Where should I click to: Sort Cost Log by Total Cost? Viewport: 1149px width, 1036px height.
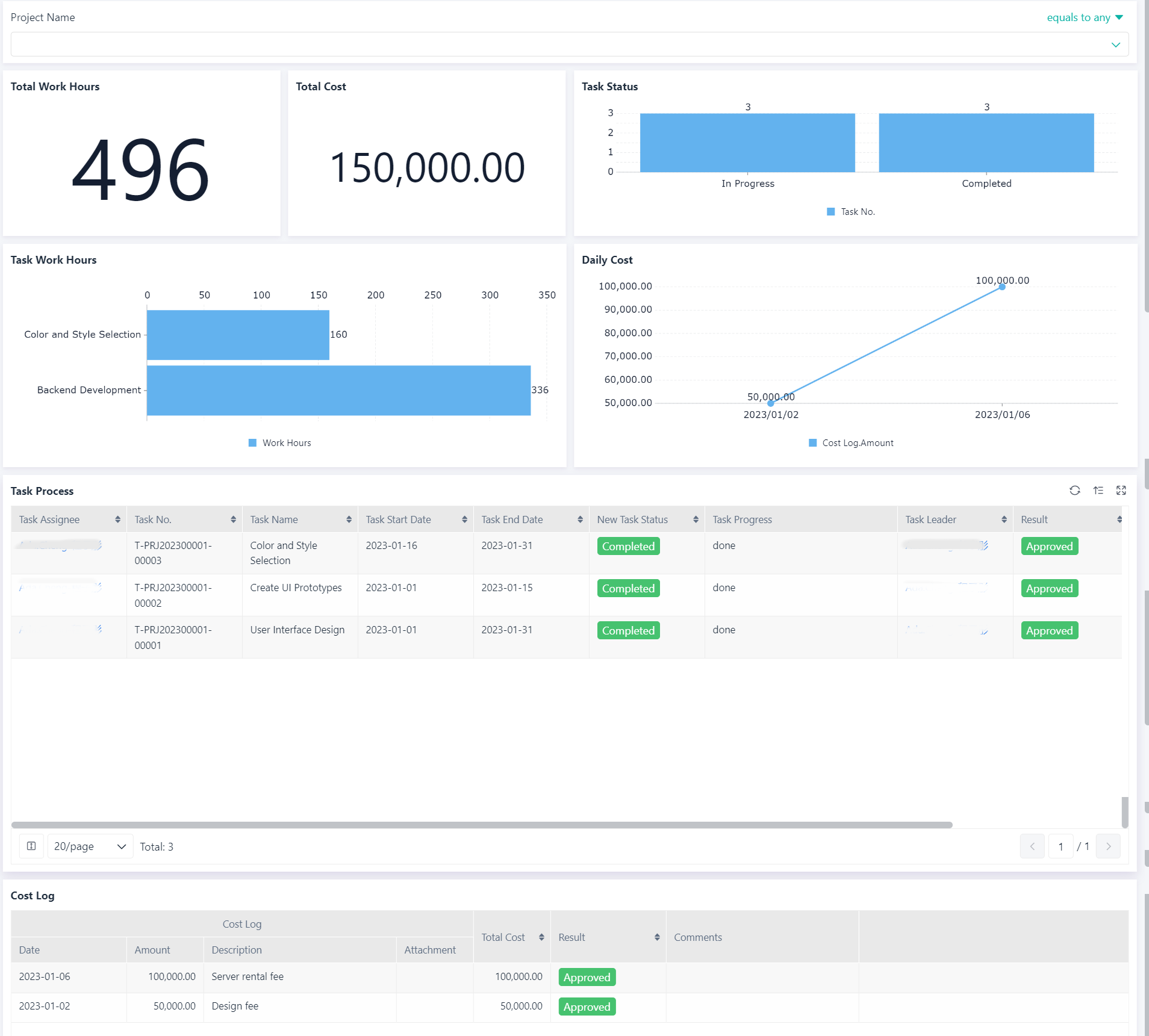[x=541, y=937]
